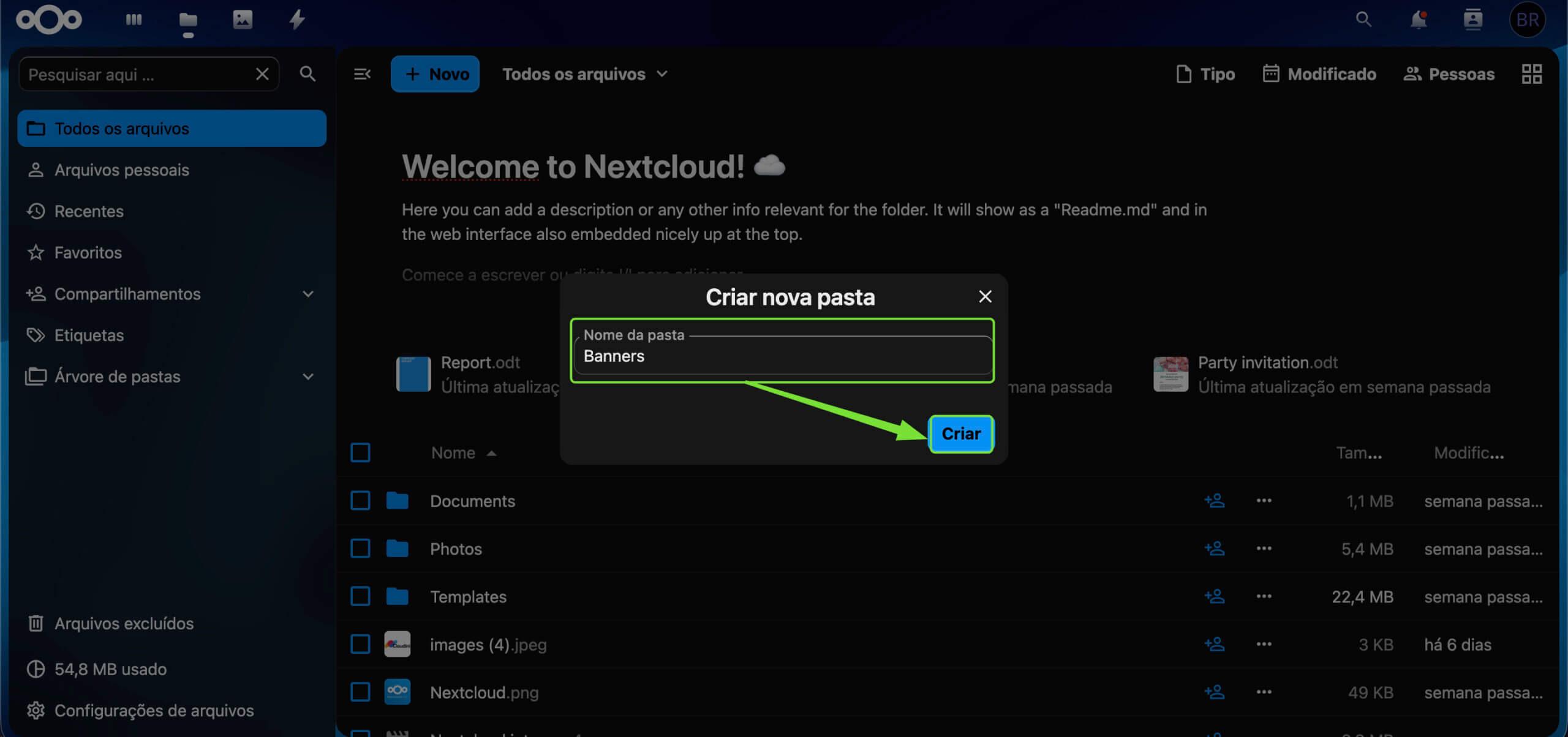
Task: Toggle the select all files checkbox
Action: coord(360,453)
